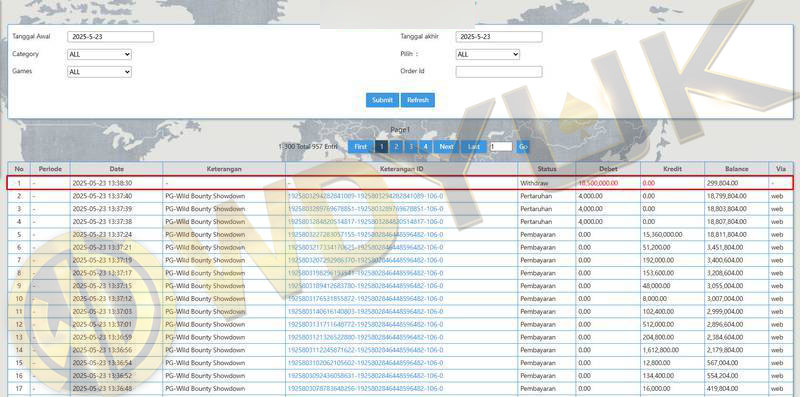This screenshot has width=800, height=397.
Task: Go to the Next page
Action: 446,147
